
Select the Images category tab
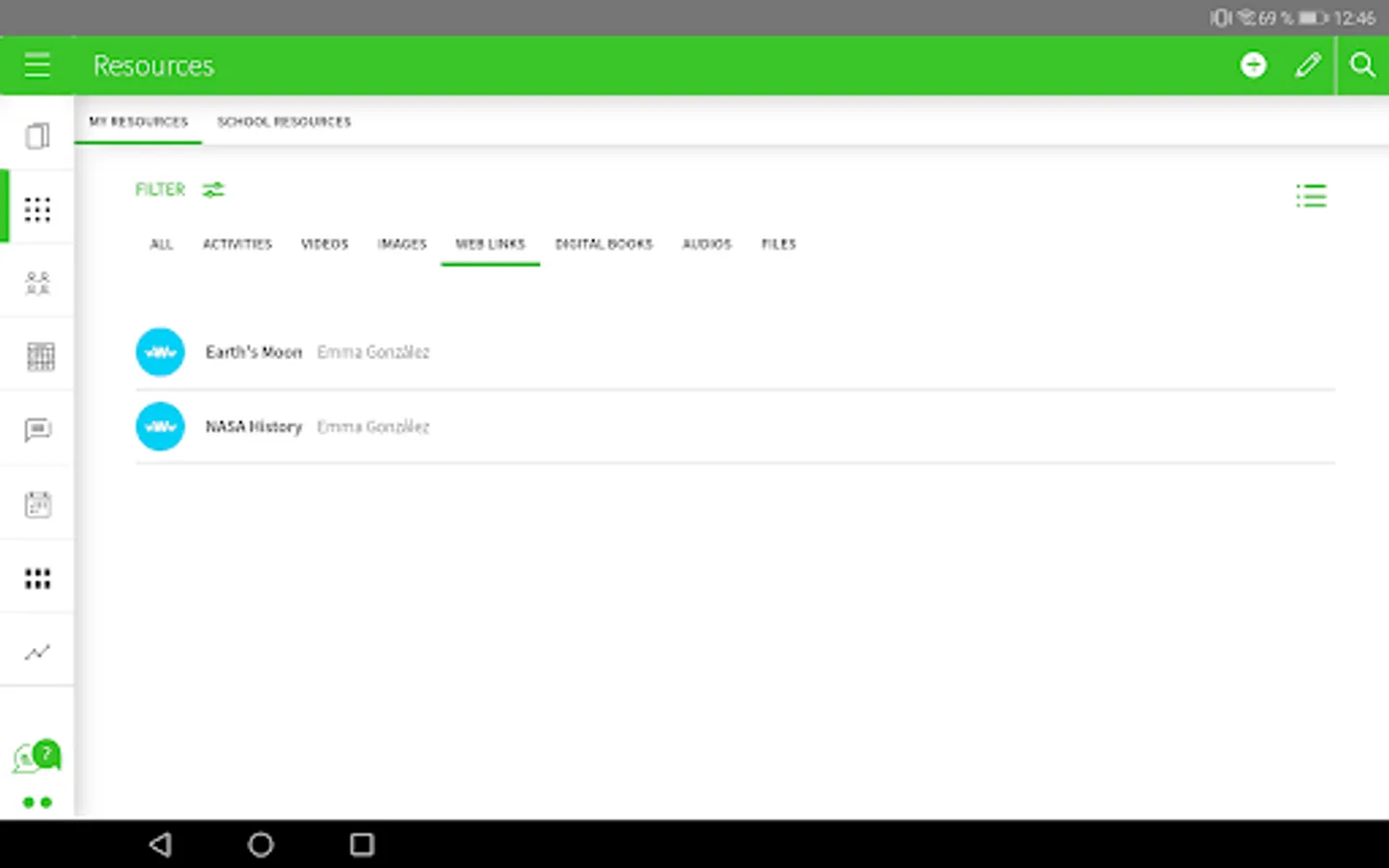[x=401, y=244]
